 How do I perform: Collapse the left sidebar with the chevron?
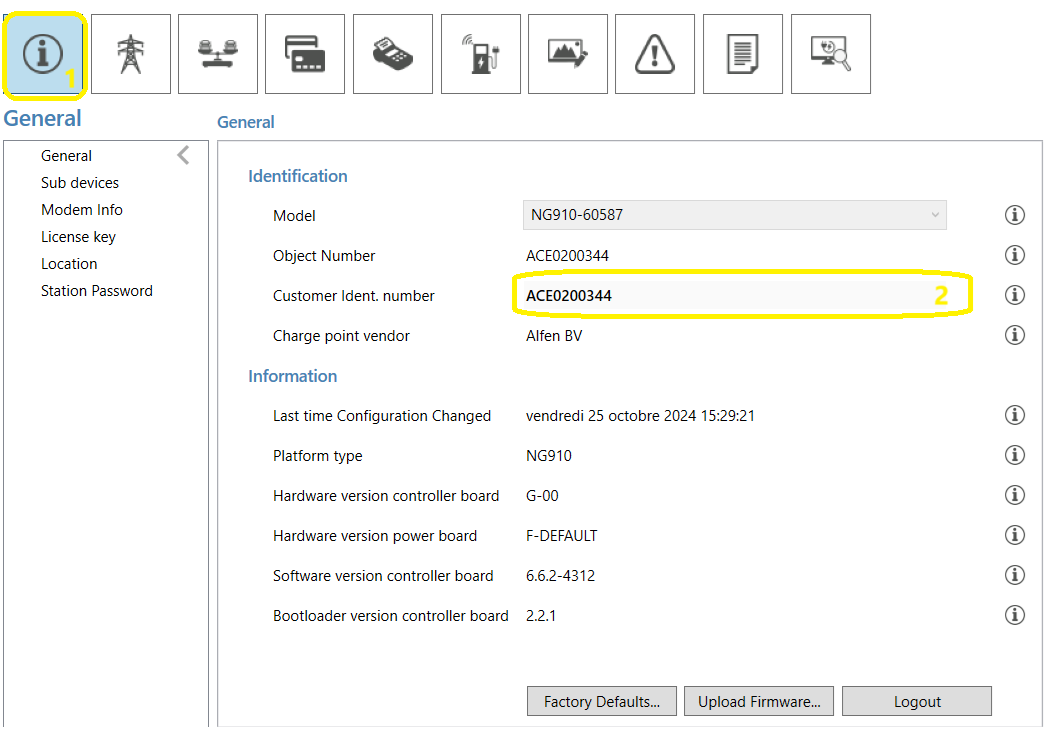183,155
